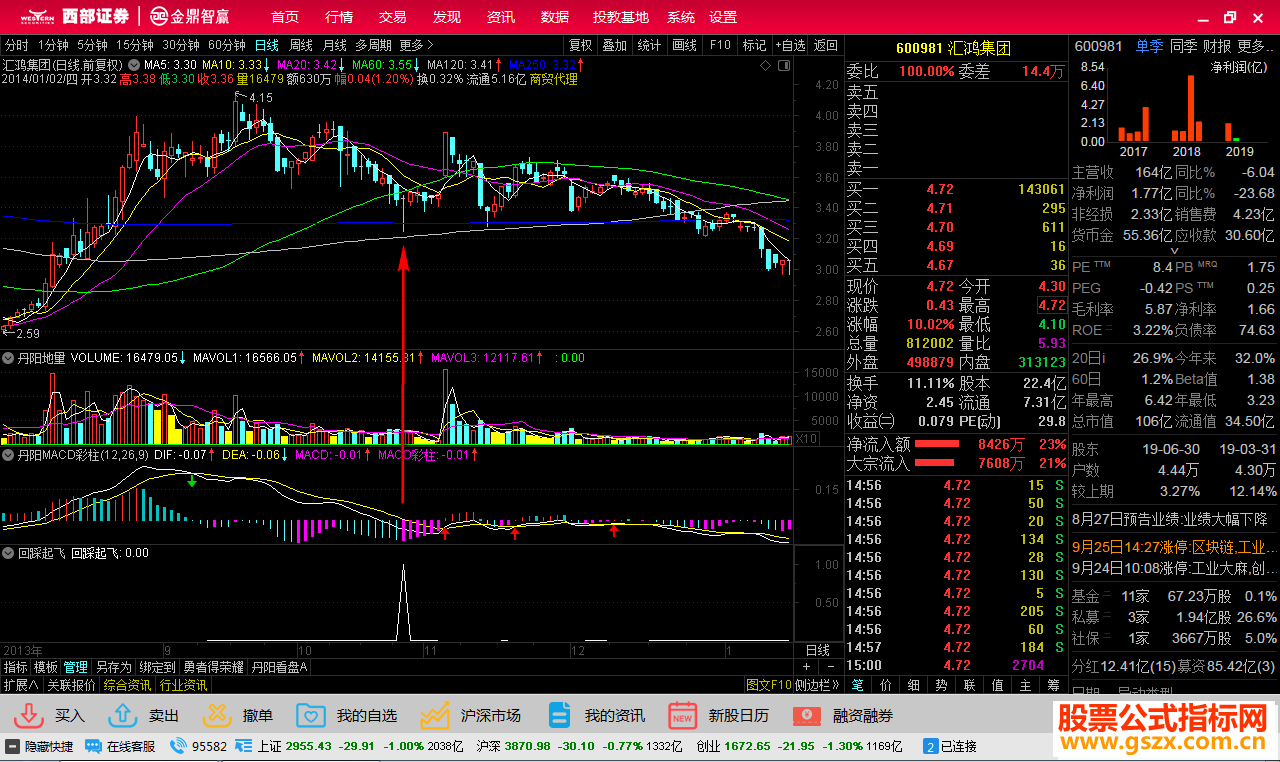Open 在线客服 chat icon
Viewport: 1280px width, 762px height.
pyautogui.click(x=93, y=746)
